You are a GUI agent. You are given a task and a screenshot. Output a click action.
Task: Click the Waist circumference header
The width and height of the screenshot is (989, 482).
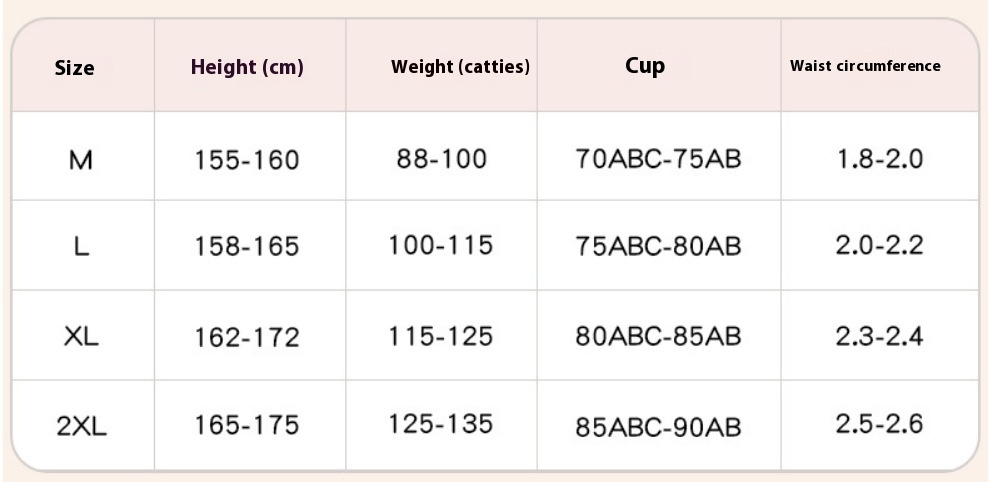pos(865,66)
